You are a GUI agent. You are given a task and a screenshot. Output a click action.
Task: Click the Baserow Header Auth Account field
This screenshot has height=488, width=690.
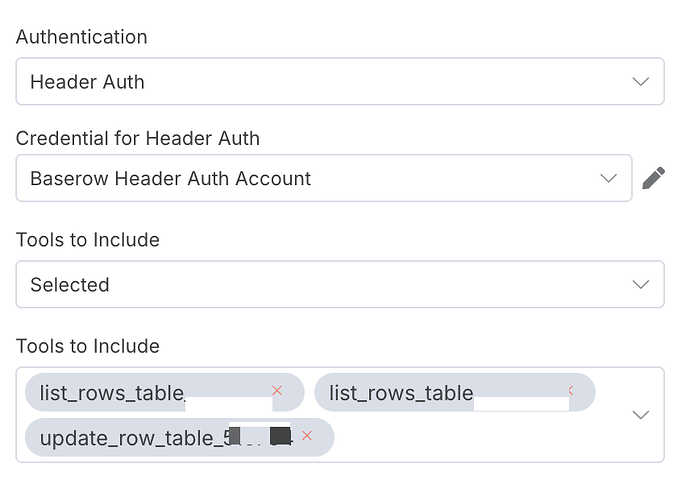pos(324,178)
